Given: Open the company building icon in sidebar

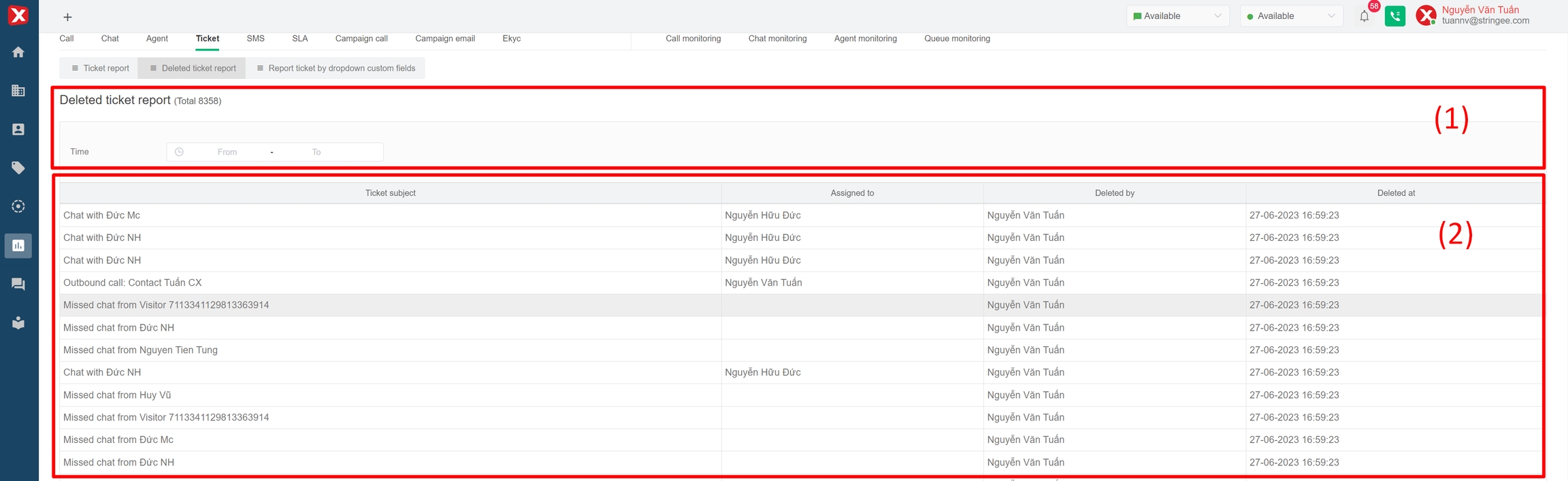Looking at the screenshot, I should [x=18, y=90].
